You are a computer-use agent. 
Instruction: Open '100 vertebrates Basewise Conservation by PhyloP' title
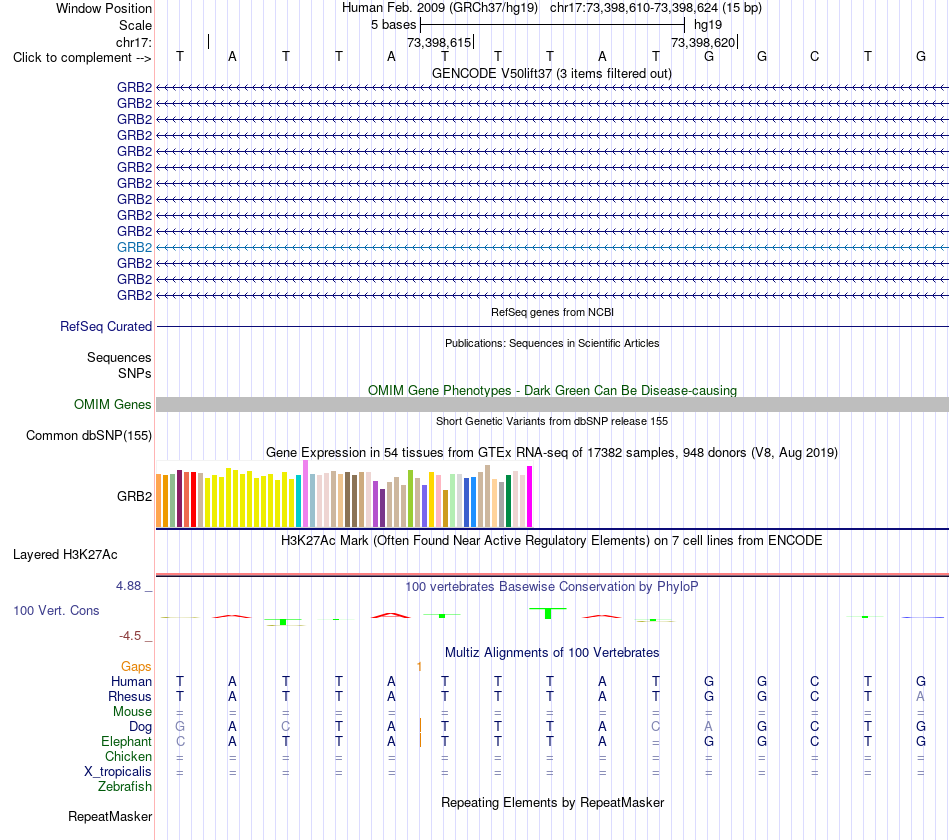tap(552, 587)
